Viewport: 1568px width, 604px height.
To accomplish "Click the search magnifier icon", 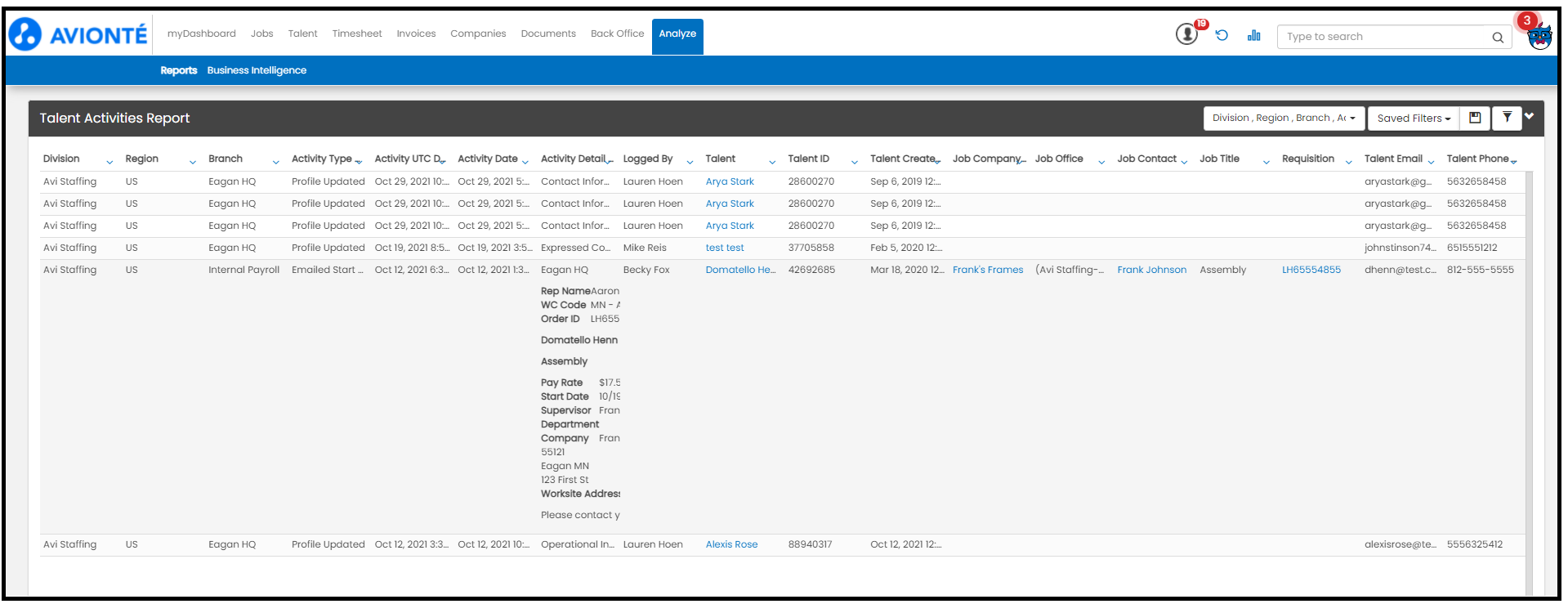I will point(1498,37).
